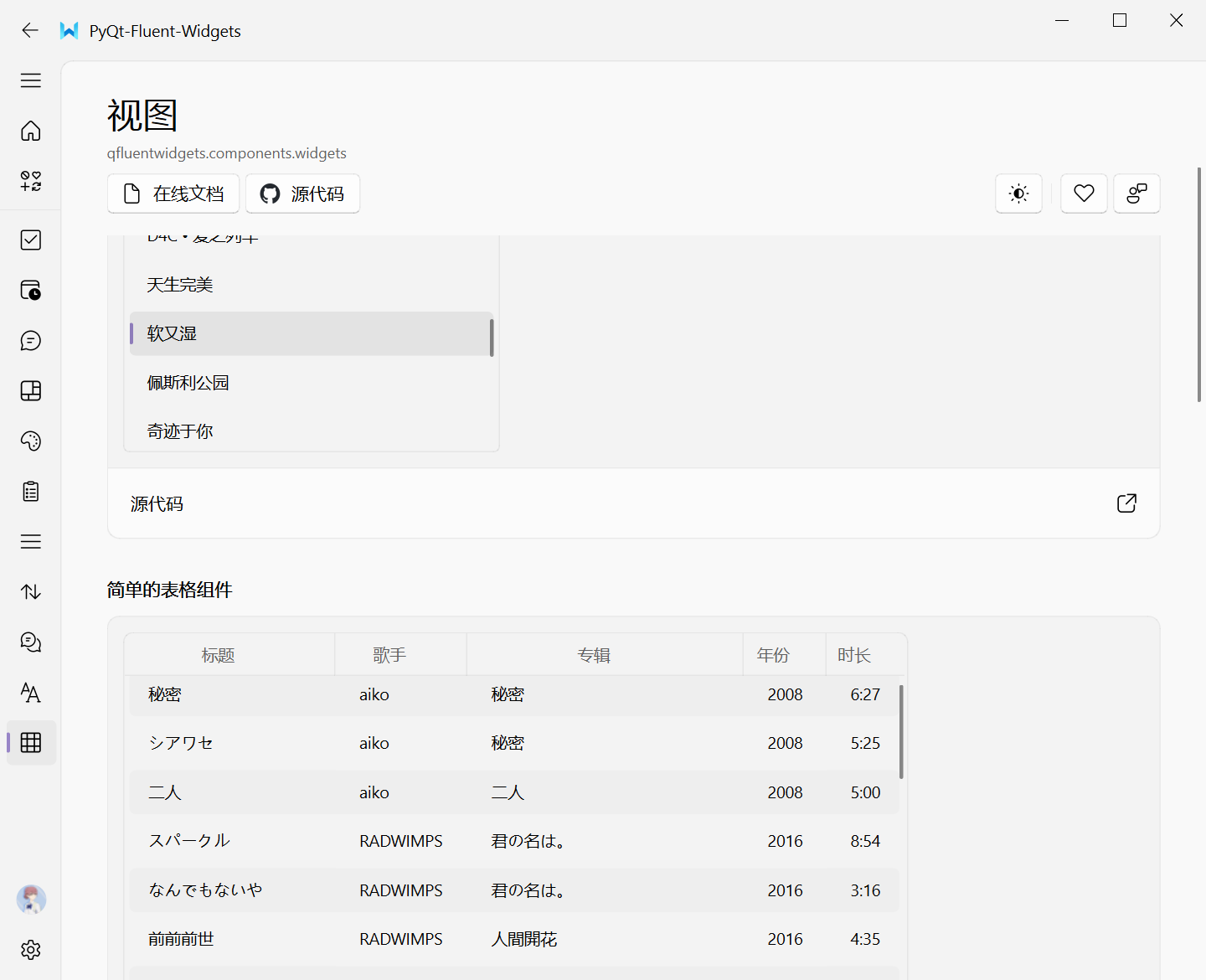Open the layout page in sidebar
This screenshot has height=980, width=1206.
(31, 391)
